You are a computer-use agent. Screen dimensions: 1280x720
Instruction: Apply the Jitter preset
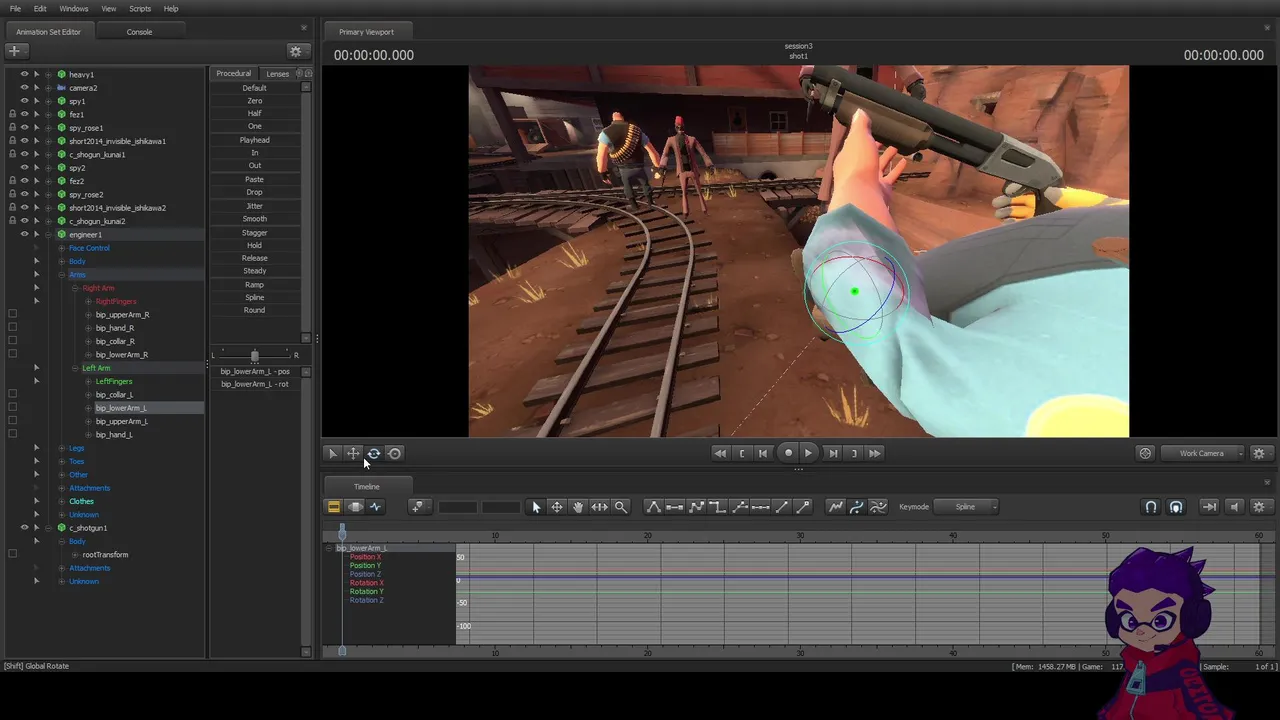255,206
